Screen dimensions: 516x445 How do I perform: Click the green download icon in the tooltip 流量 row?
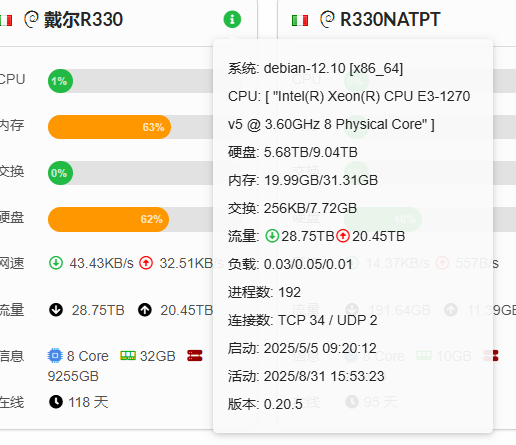(272, 236)
